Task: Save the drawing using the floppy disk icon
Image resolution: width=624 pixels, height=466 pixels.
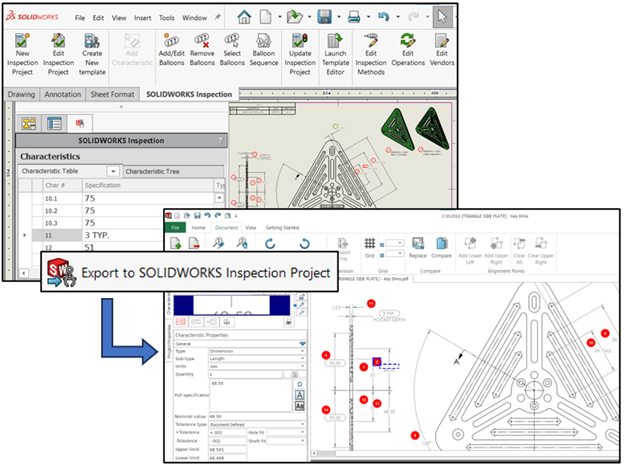Action: tap(325, 17)
